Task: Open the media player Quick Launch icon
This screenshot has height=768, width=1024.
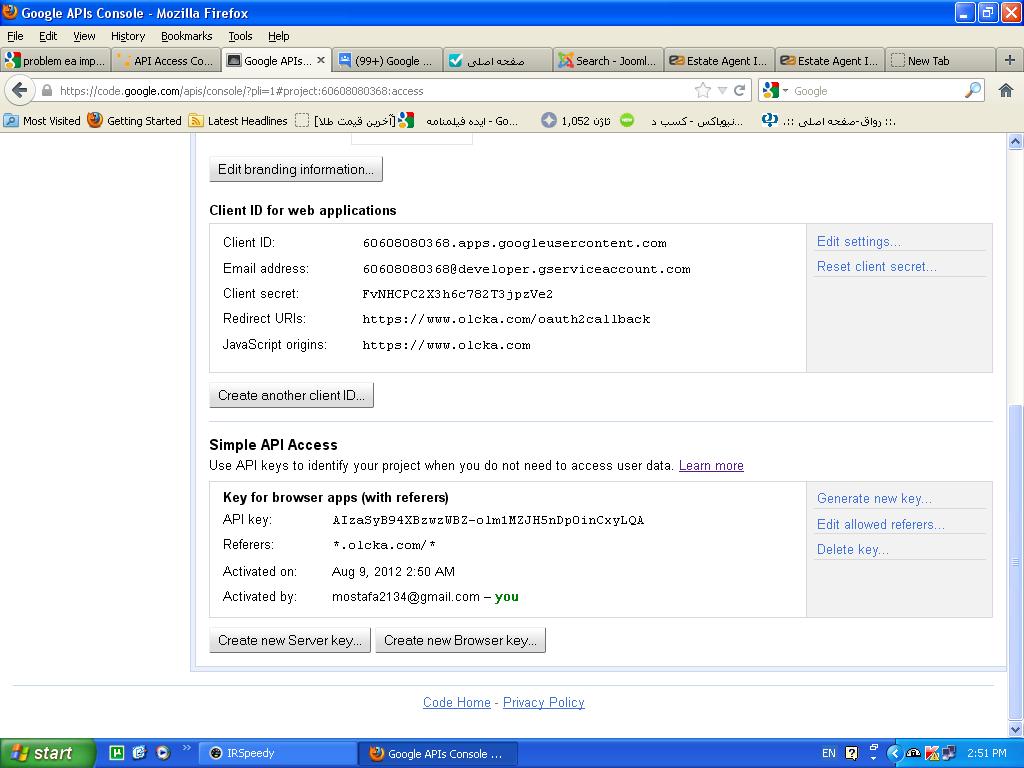Action: point(163,753)
